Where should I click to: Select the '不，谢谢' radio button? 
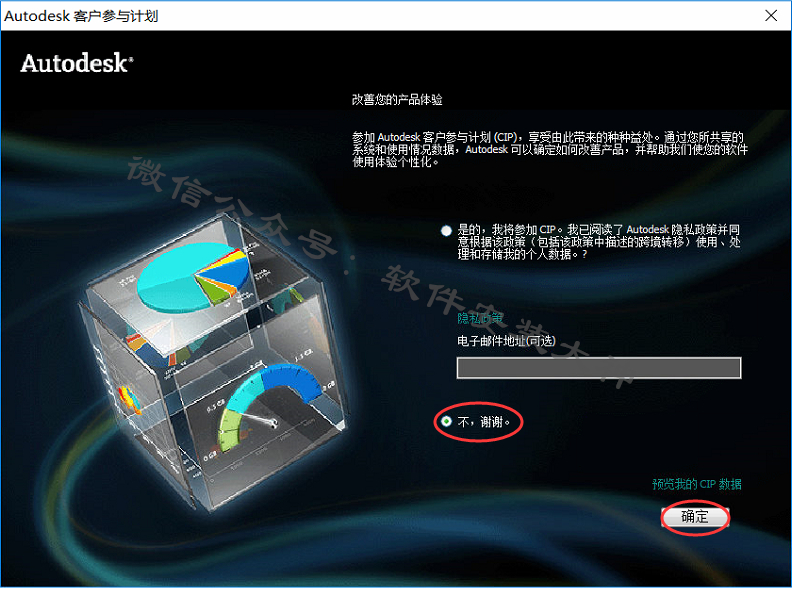click(x=446, y=421)
